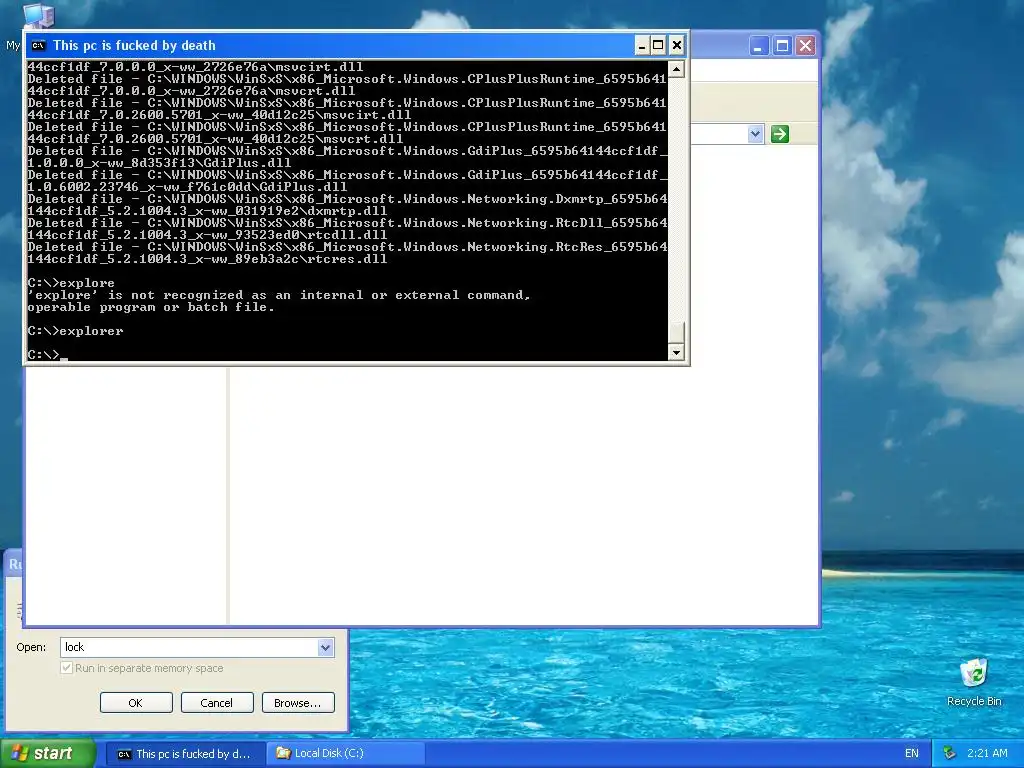Close the command prompt window
This screenshot has width=1024, height=768.
point(677,45)
